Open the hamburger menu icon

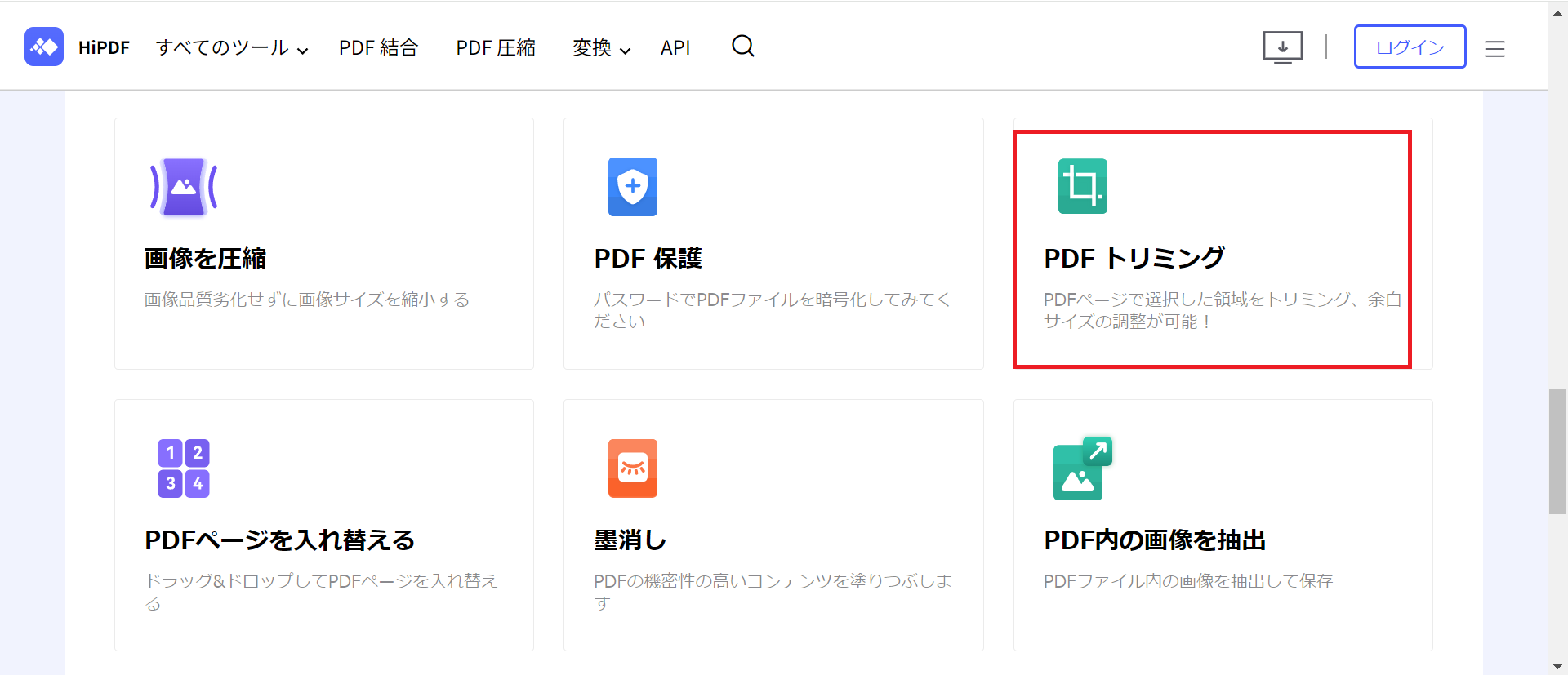coord(1494,49)
